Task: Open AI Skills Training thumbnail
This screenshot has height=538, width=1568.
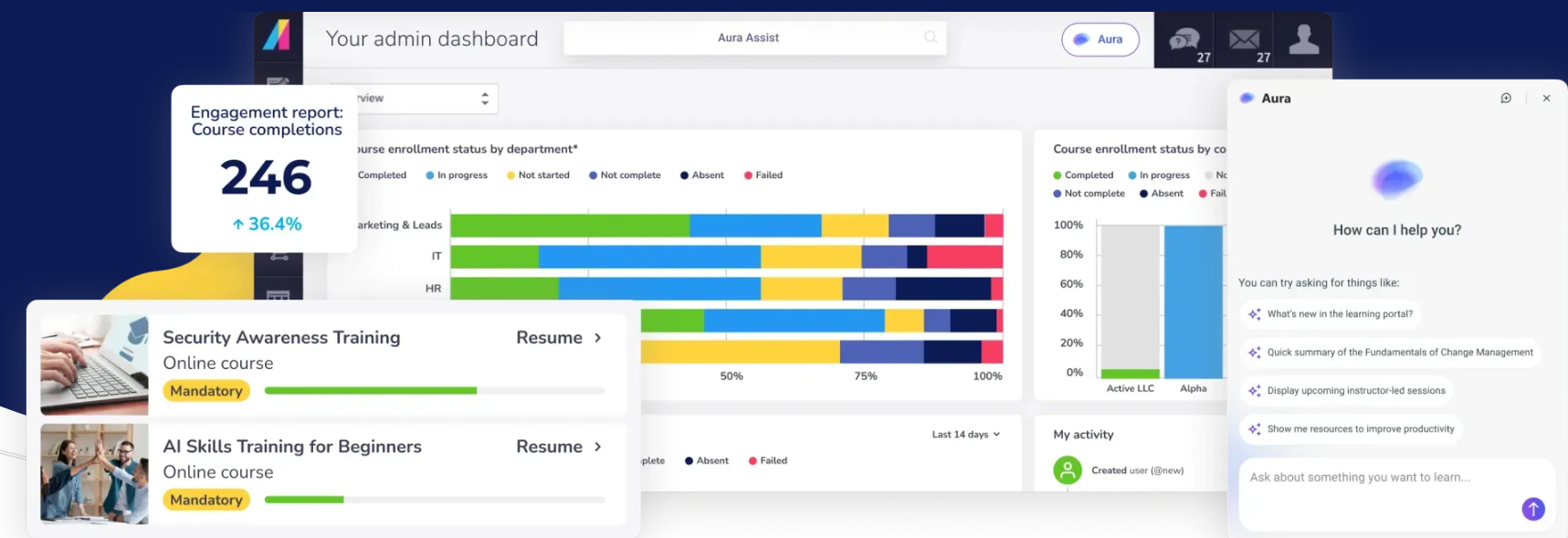Action: point(94,474)
